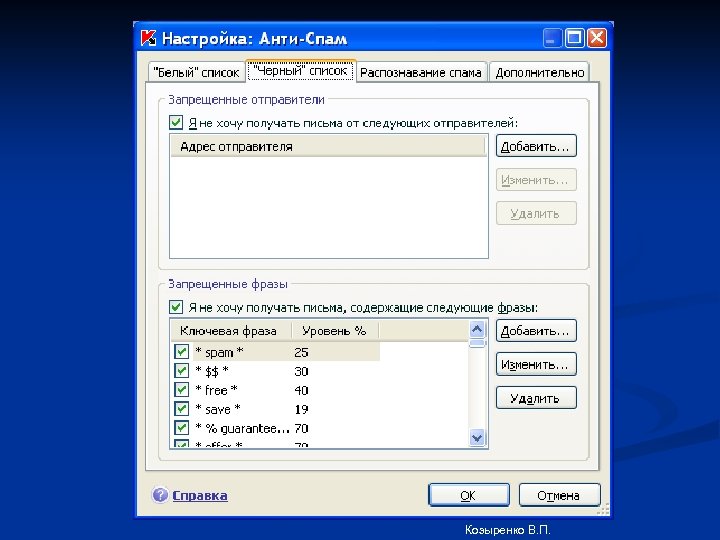The height and width of the screenshot is (540, 720).
Task: Click the Адрес отправителя column header
Action: pos(328,146)
